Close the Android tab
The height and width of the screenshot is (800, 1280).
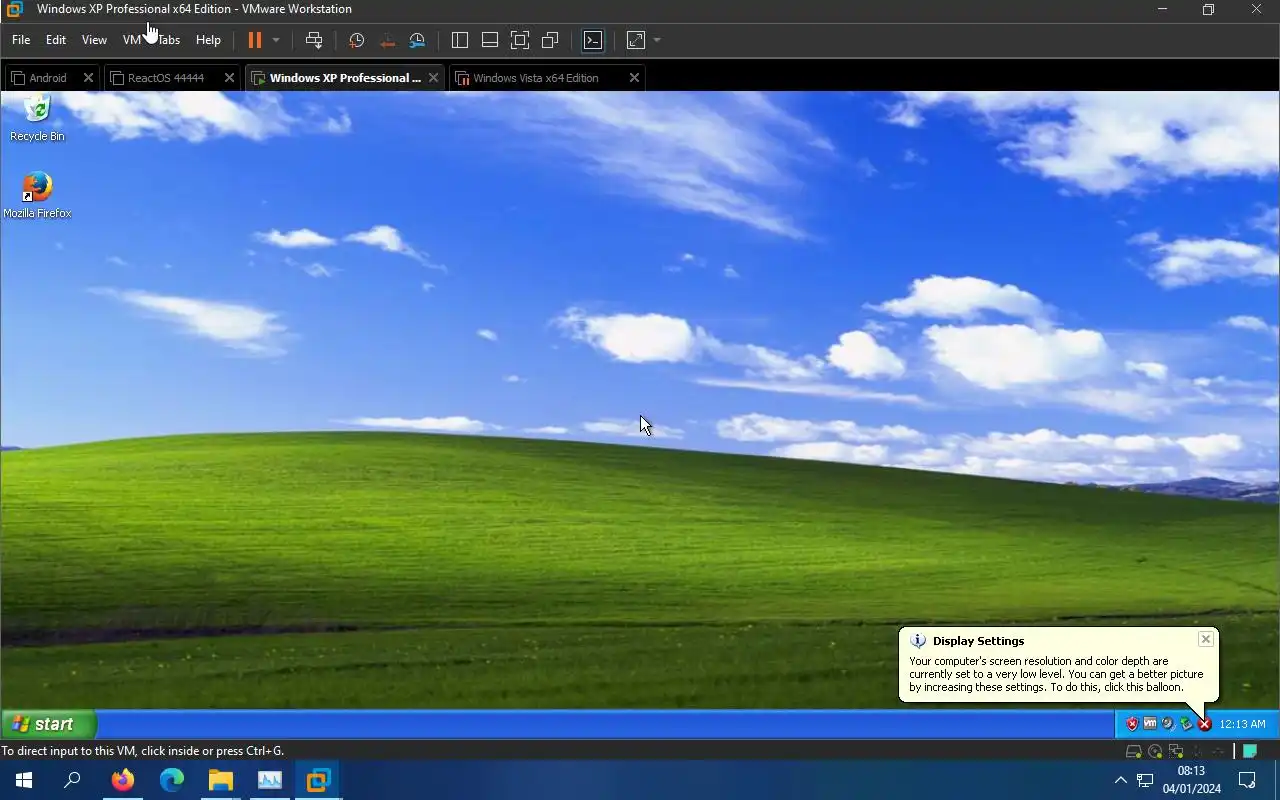click(x=88, y=78)
